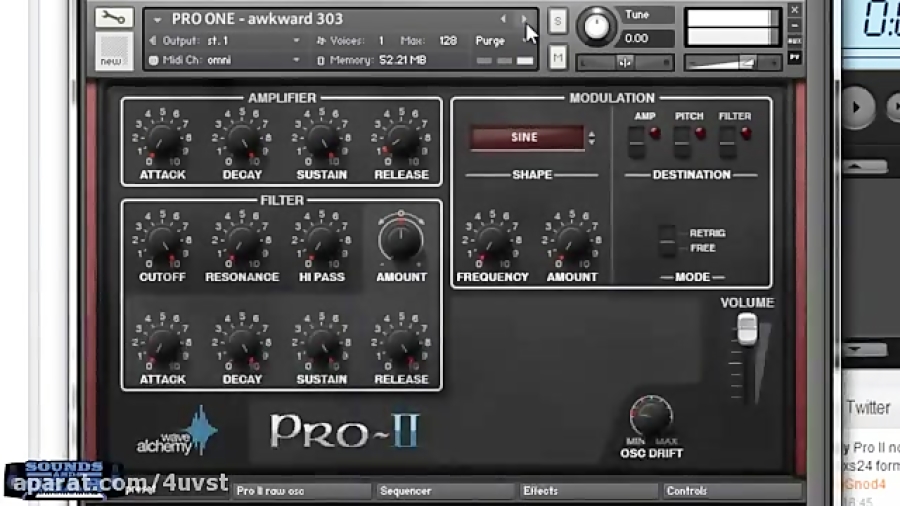The image size is (900, 506).
Task: Click the Max voices value 128
Action: 448,41
